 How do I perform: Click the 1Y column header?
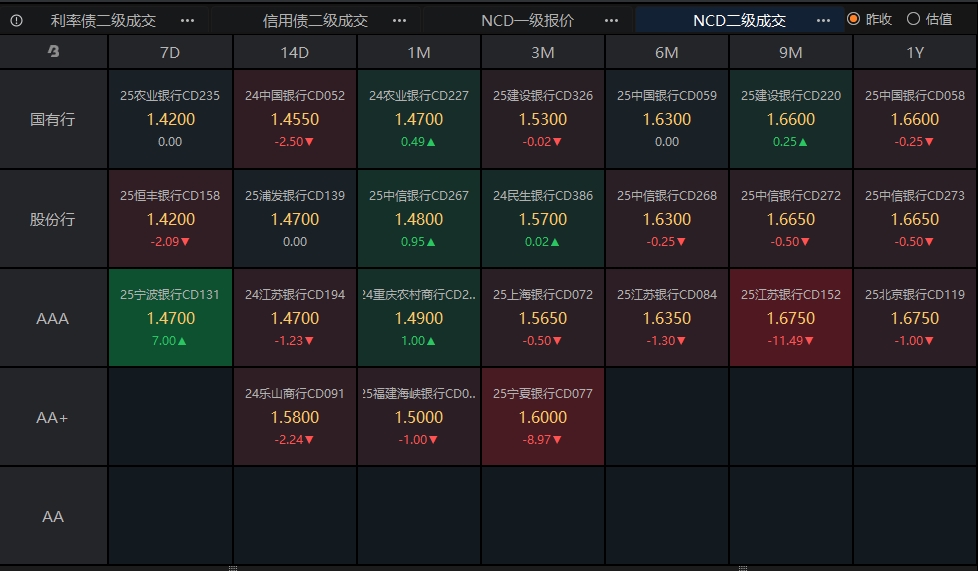(x=915, y=52)
